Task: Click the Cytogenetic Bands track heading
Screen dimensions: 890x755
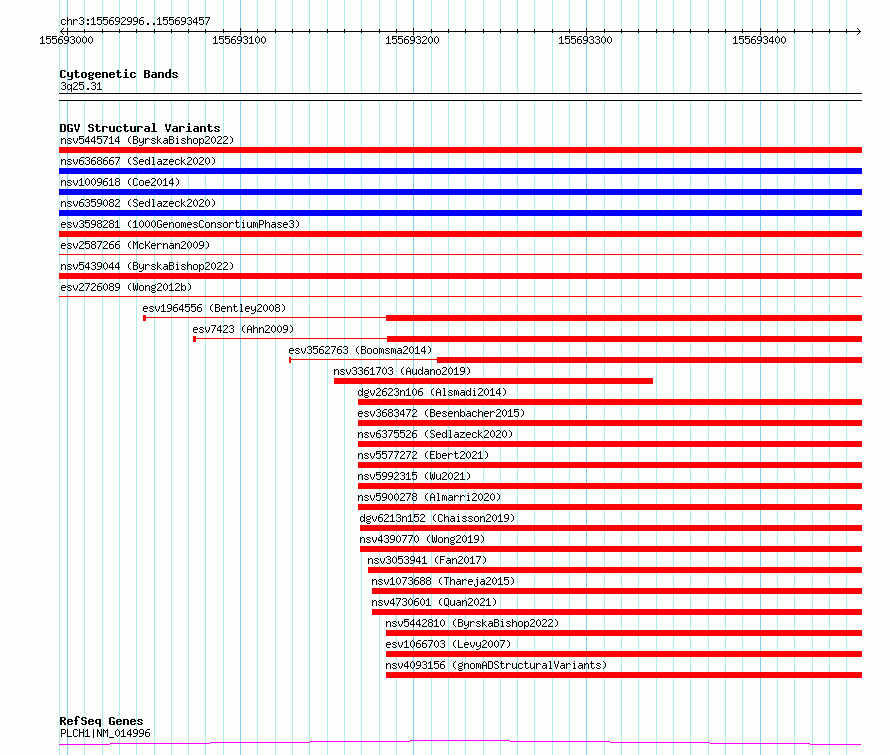Action: coord(119,74)
